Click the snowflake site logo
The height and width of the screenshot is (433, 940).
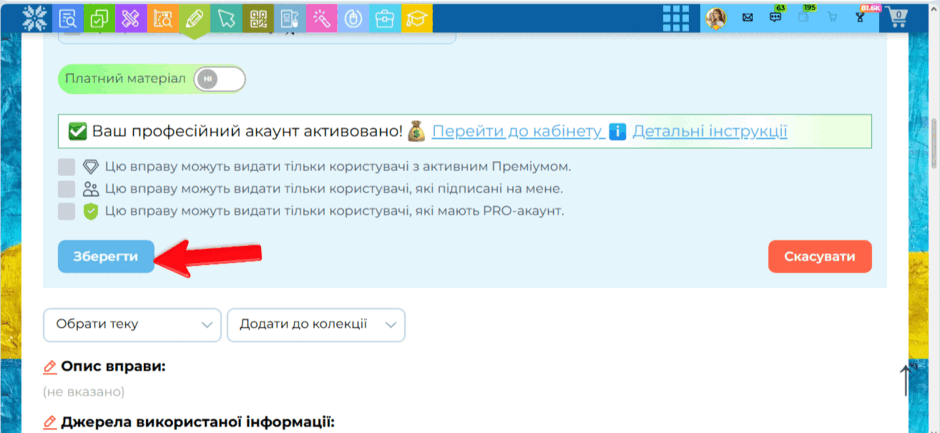point(34,19)
